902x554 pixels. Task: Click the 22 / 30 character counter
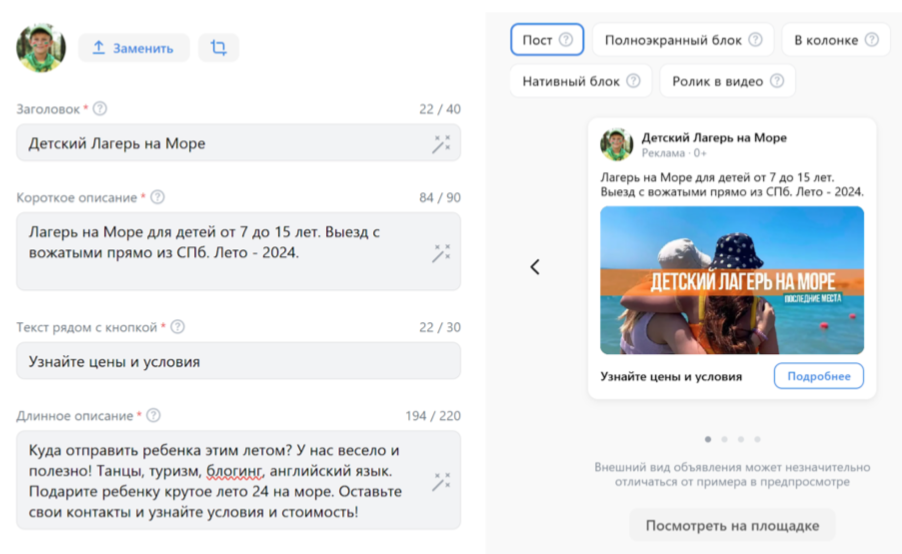[439, 327]
